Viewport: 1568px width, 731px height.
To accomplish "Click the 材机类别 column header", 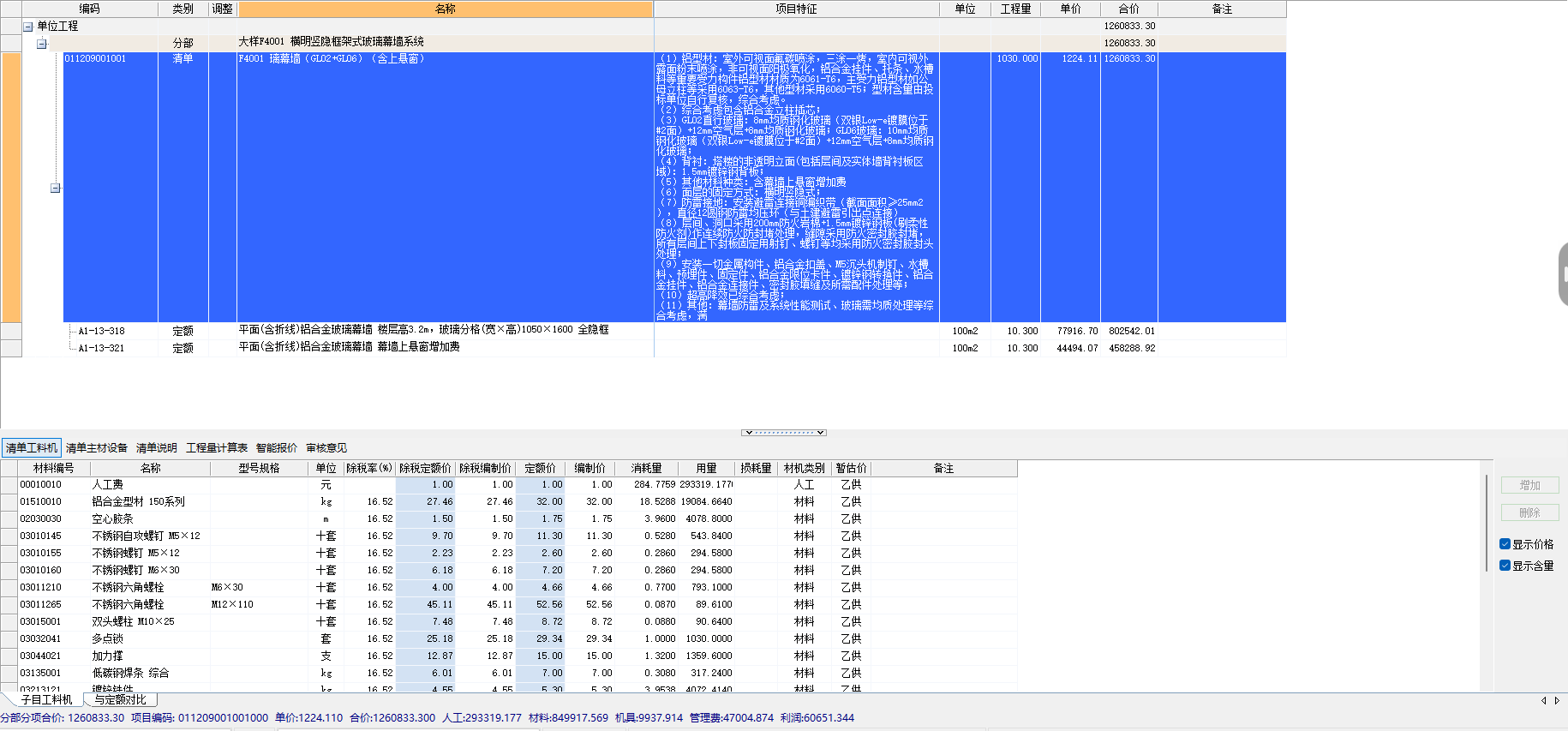I will tap(804, 468).
